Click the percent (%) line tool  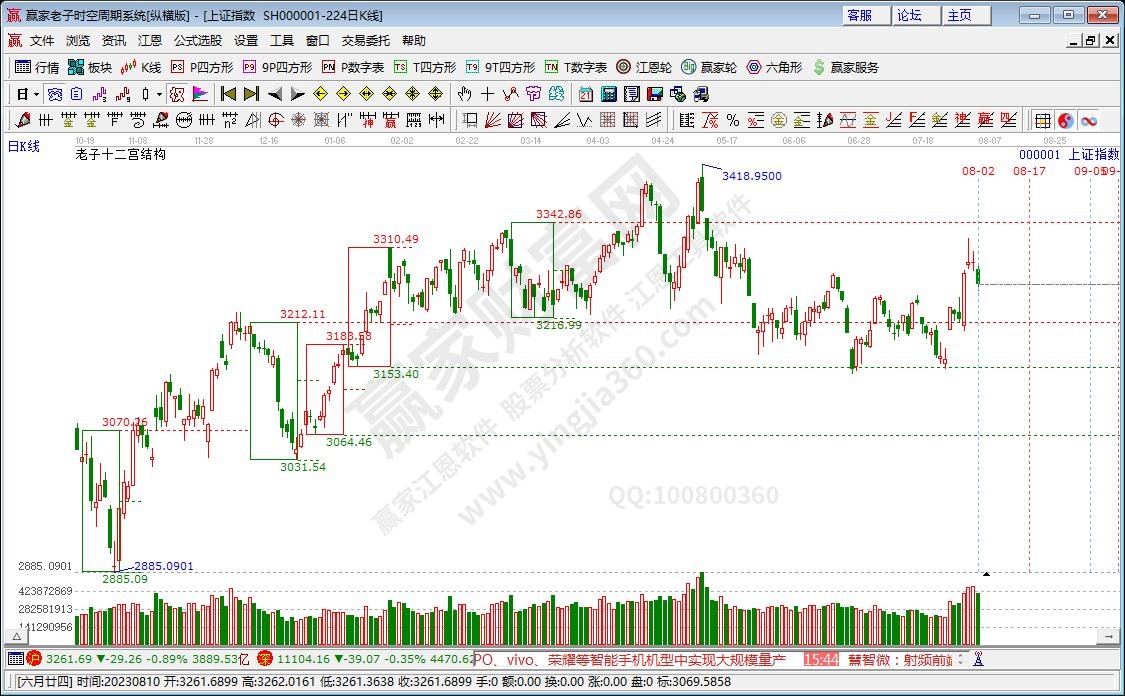tap(733, 120)
